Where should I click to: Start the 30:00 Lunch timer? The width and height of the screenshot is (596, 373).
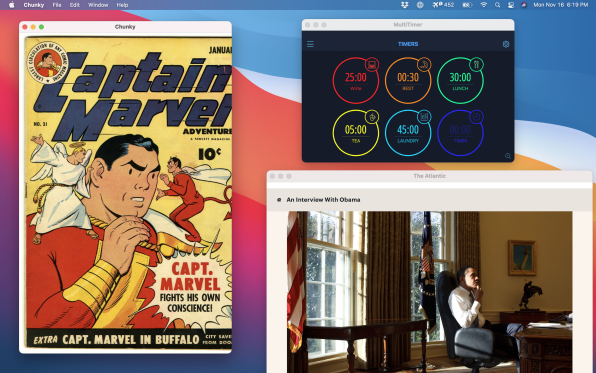pyautogui.click(x=460, y=81)
